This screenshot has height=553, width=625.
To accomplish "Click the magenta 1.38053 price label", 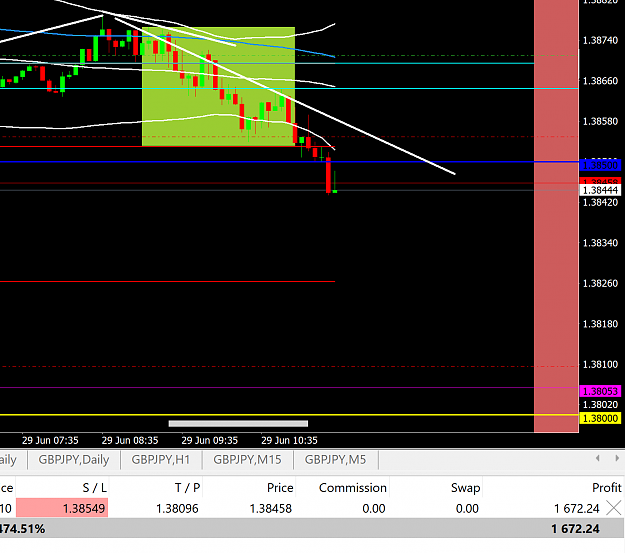I will 600,391.
